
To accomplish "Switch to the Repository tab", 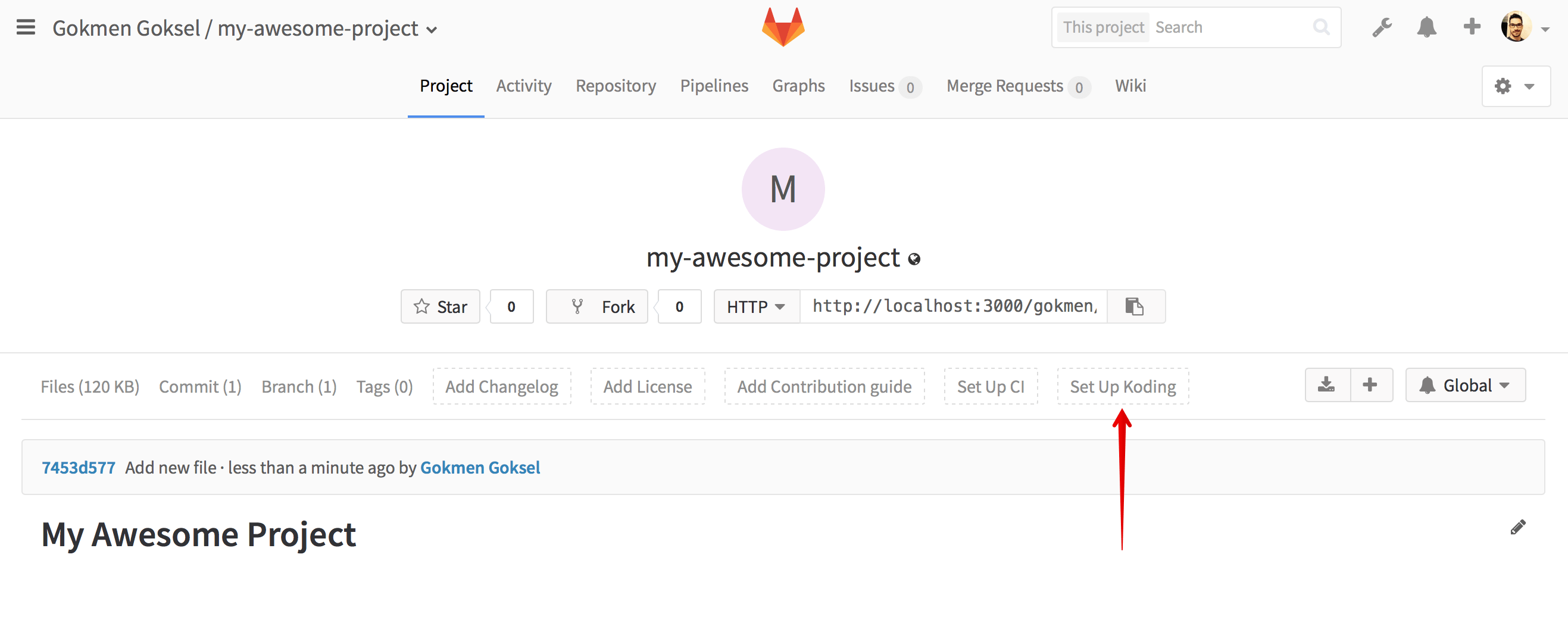I will pyautogui.click(x=616, y=86).
